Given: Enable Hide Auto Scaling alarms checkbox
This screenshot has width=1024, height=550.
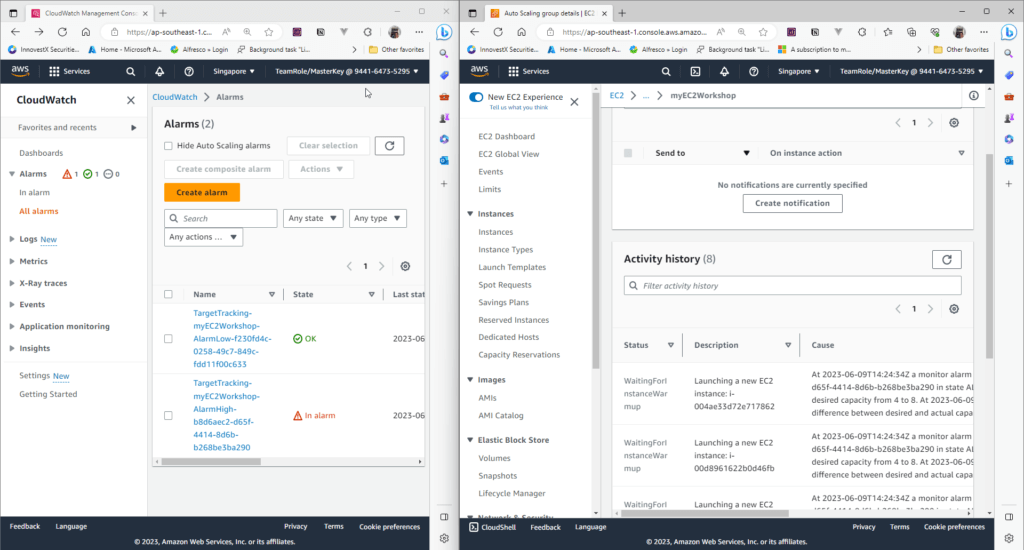Looking at the screenshot, I should (168, 146).
